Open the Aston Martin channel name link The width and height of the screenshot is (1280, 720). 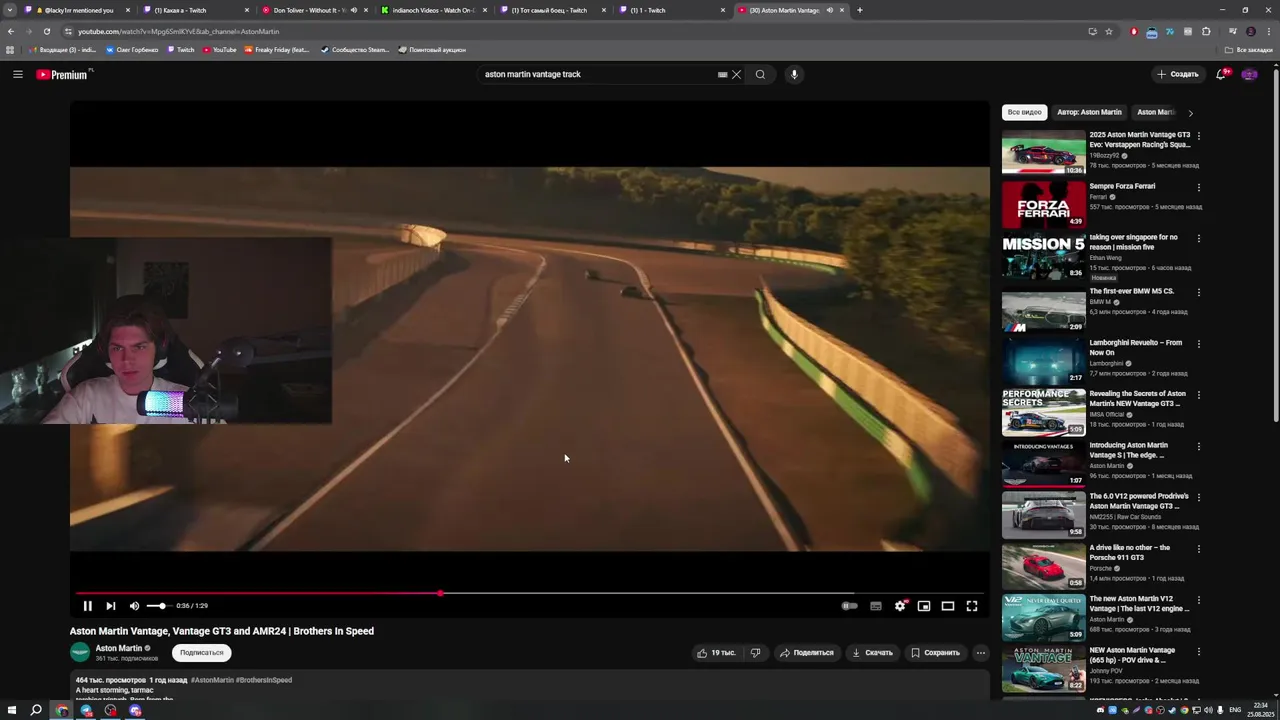pyautogui.click(x=119, y=648)
